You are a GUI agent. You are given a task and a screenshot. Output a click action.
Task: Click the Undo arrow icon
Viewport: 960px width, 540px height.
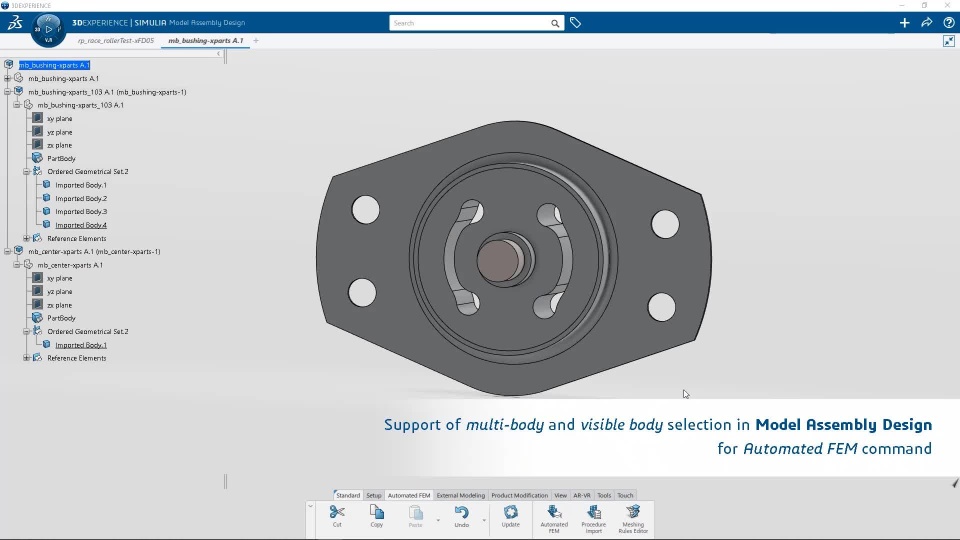pos(462,512)
